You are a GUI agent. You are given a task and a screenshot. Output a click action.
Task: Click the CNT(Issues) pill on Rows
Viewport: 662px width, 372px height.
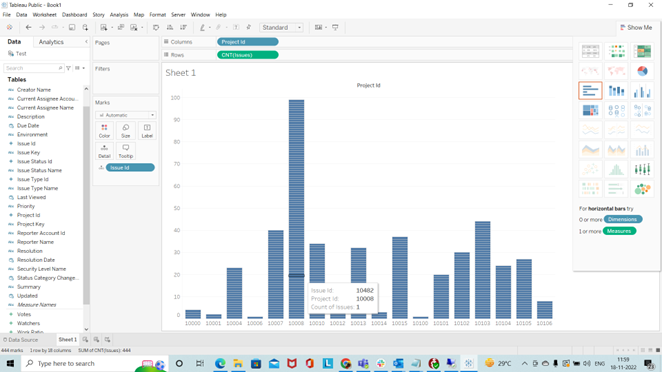click(x=247, y=55)
